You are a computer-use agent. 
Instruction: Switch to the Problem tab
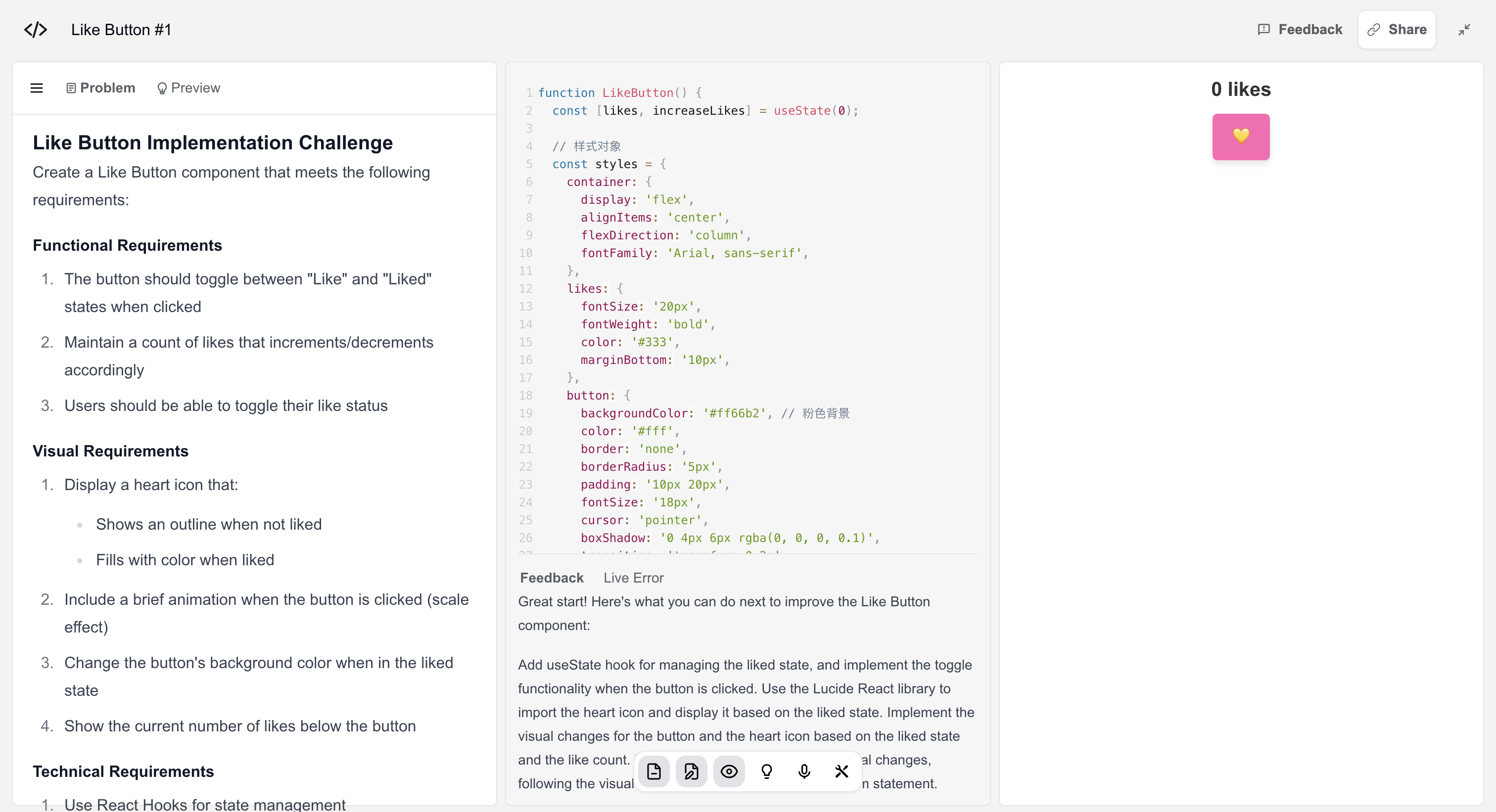click(x=101, y=88)
